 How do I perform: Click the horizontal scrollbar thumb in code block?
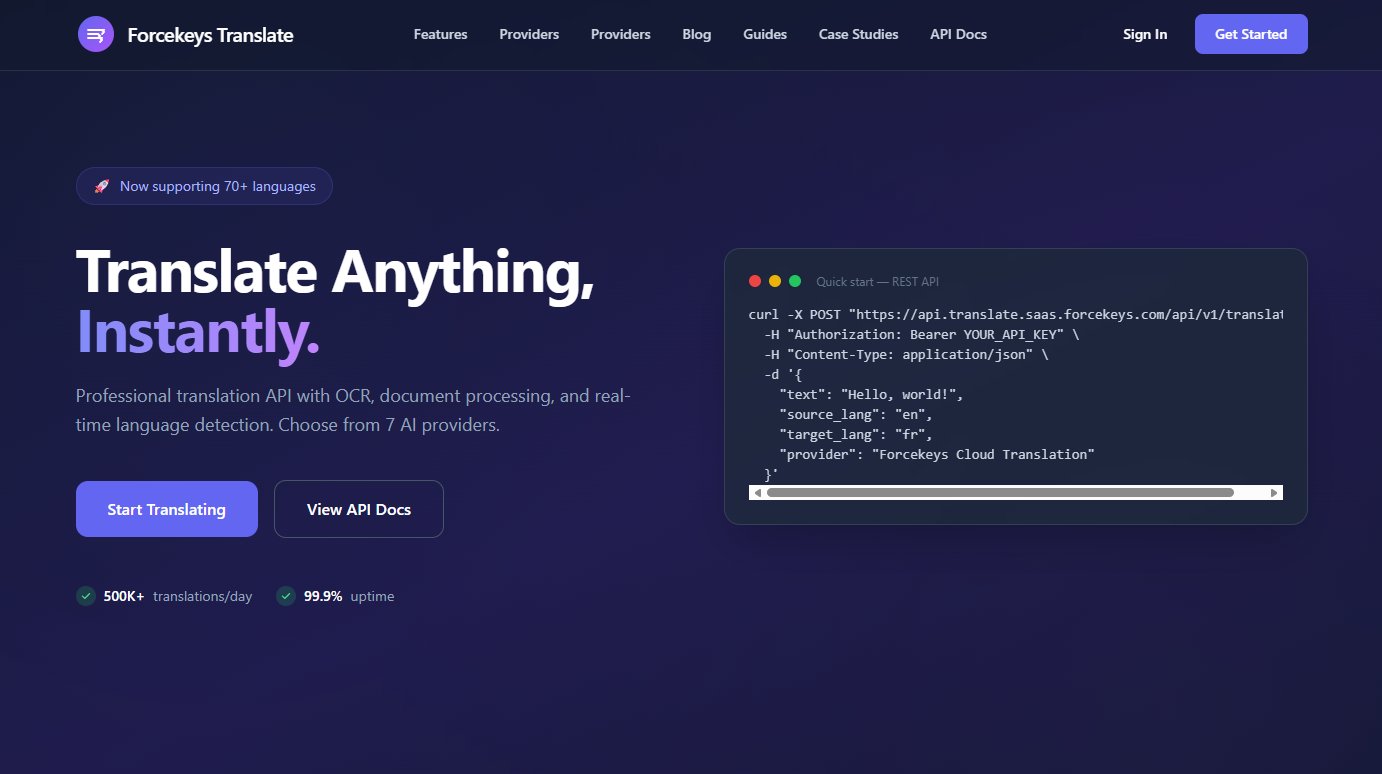point(1000,493)
